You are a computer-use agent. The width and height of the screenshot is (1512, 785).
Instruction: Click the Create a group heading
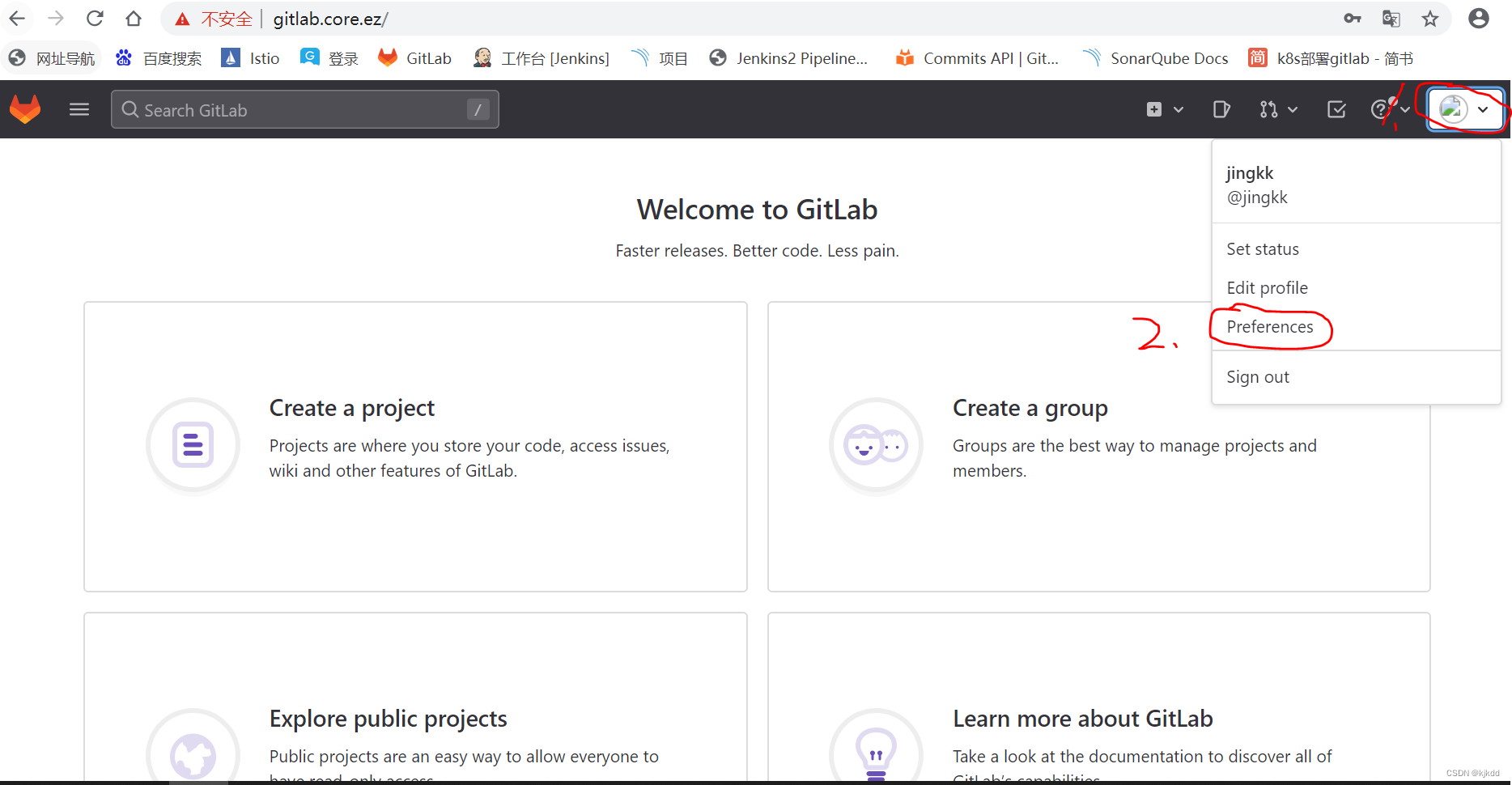(1030, 408)
